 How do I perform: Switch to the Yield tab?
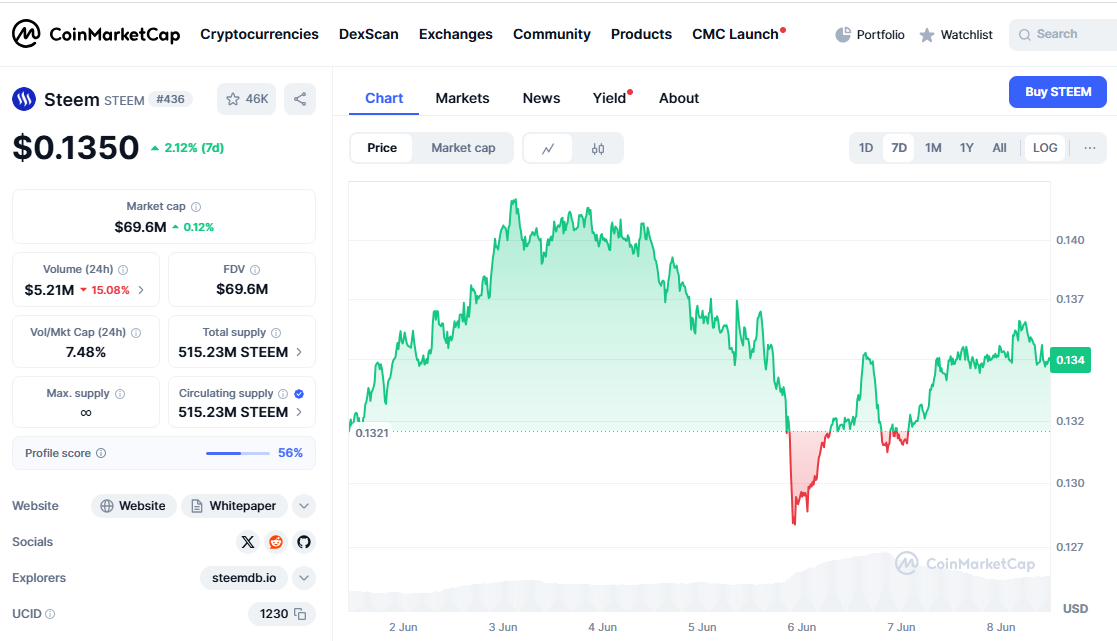(x=611, y=98)
